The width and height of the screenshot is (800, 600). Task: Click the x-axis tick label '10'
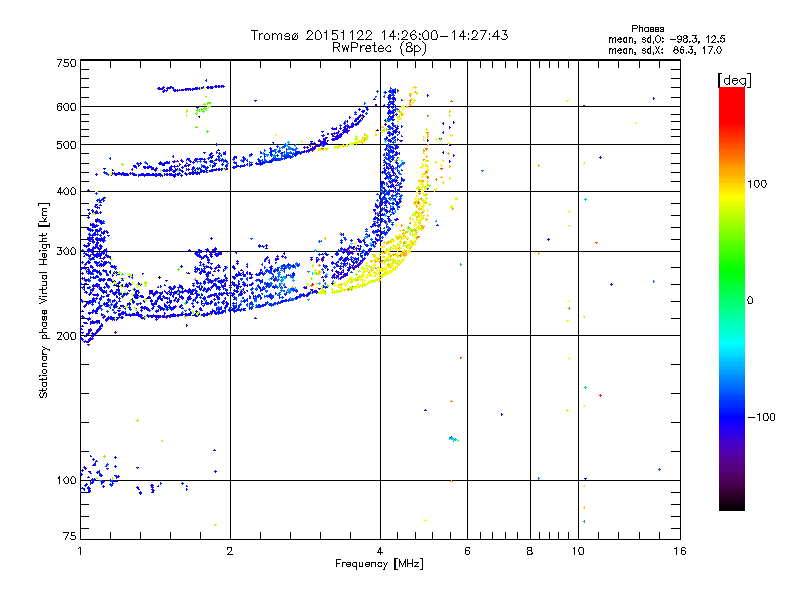tap(578, 551)
